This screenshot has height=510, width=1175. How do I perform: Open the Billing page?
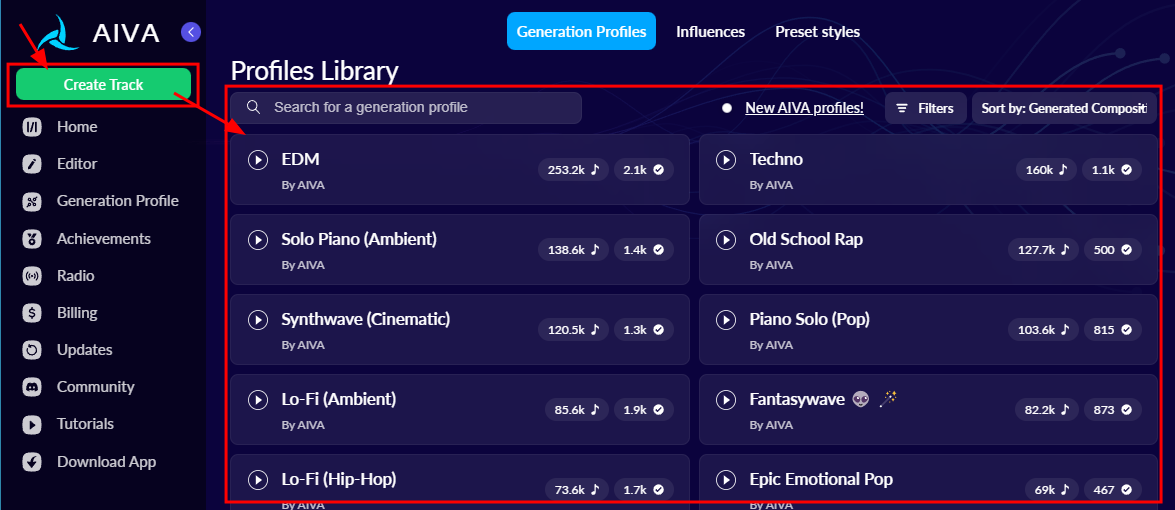tap(77, 312)
